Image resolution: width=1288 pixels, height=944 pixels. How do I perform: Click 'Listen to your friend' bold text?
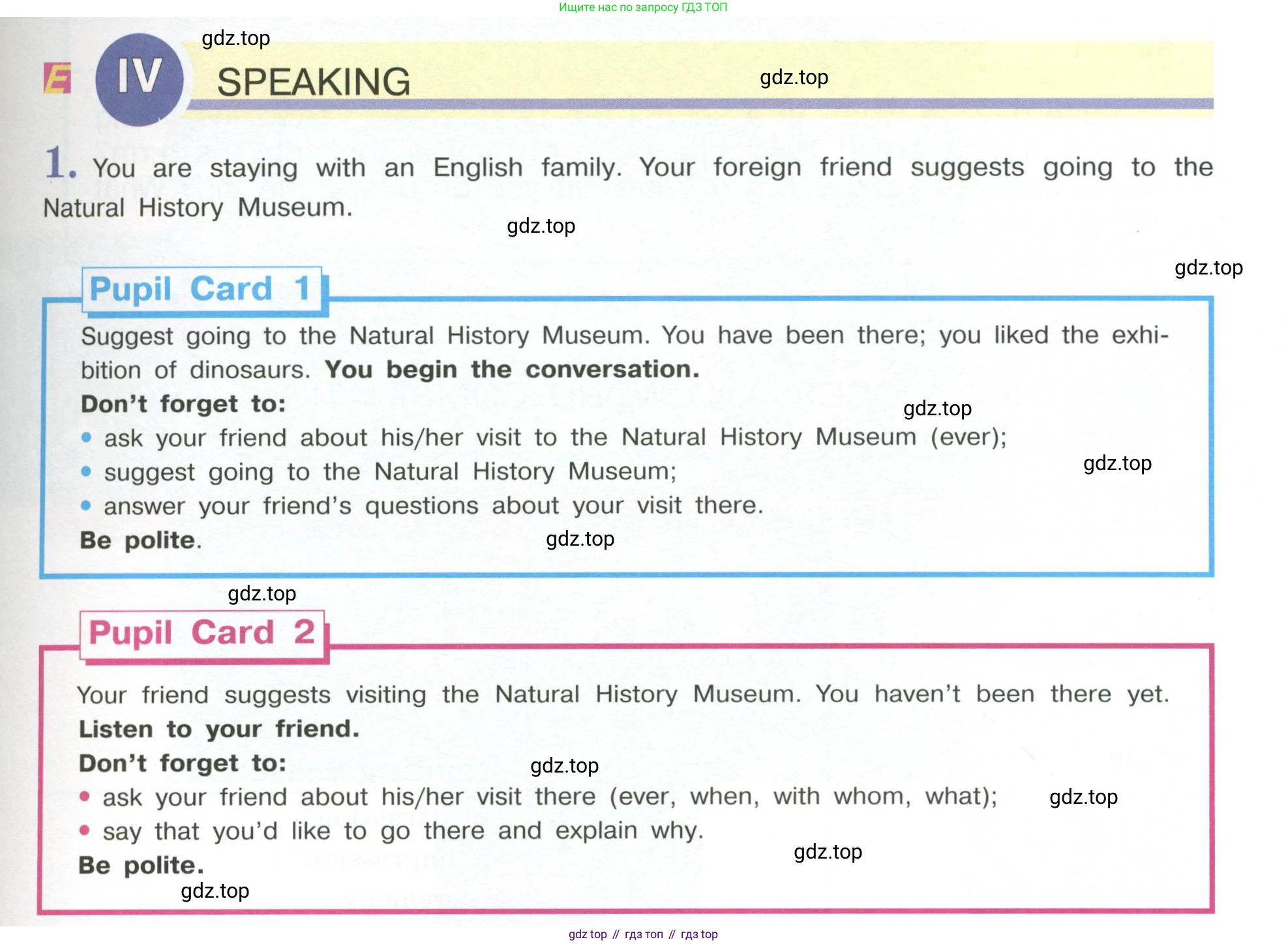(x=219, y=729)
